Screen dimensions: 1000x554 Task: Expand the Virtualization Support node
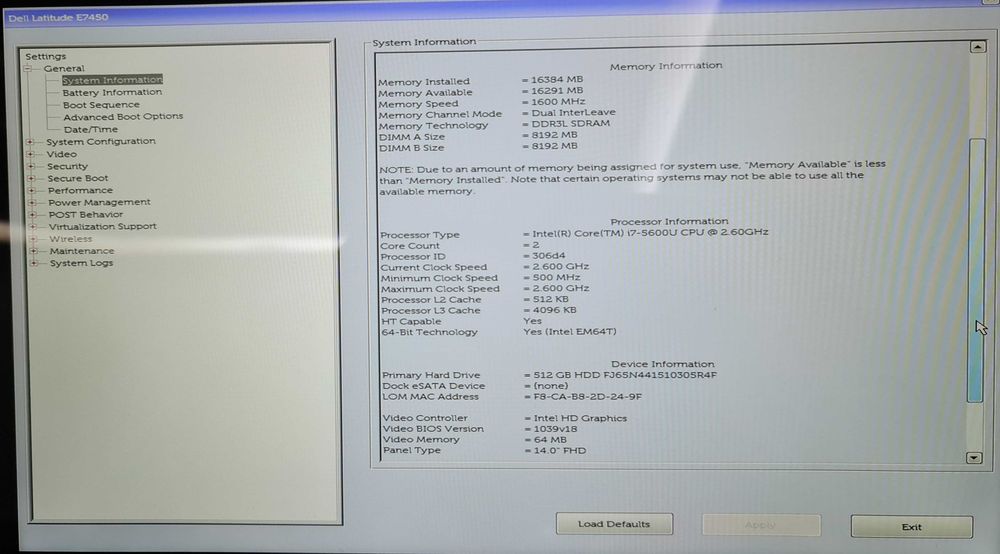pos(33,226)
